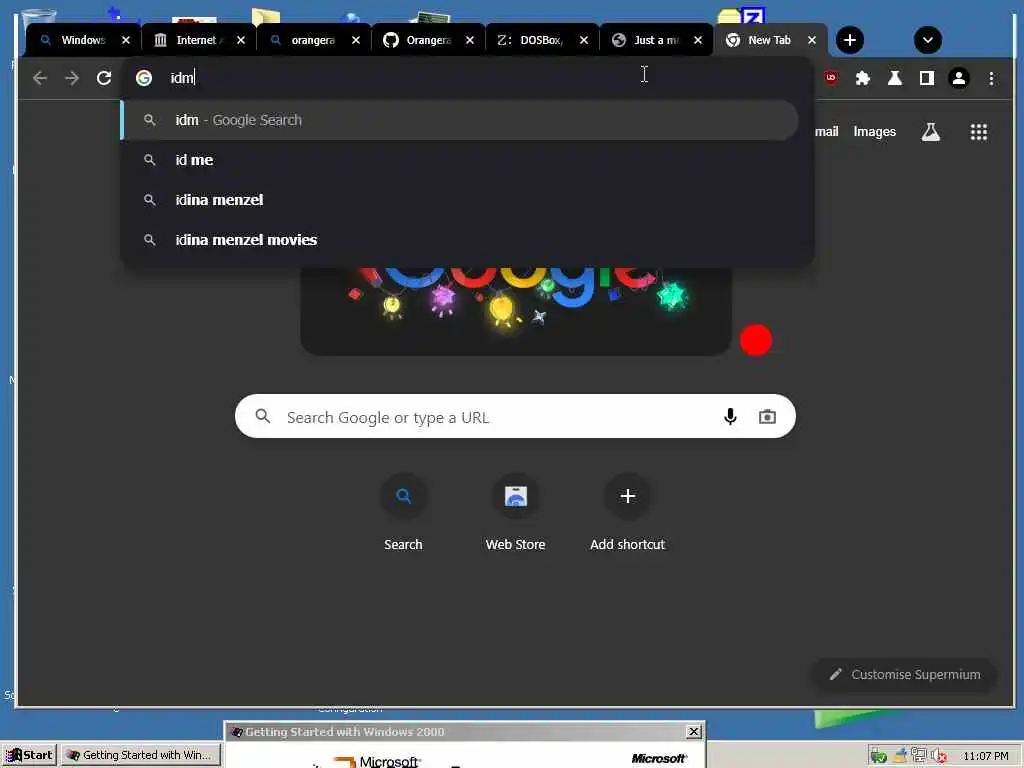Viewport: 1024px width, 768px height.
Task: Open Google apps grid icon
Action: click(x=978, y=132)
